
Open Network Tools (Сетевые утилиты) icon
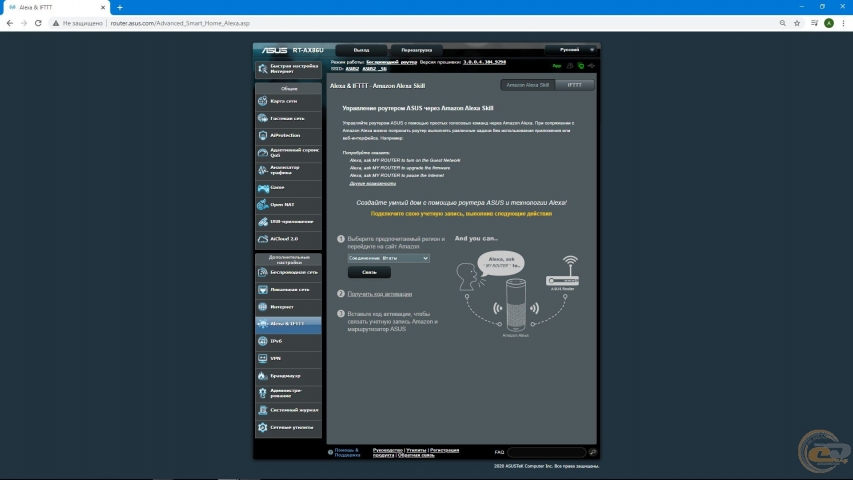click(x=263, y=427)
